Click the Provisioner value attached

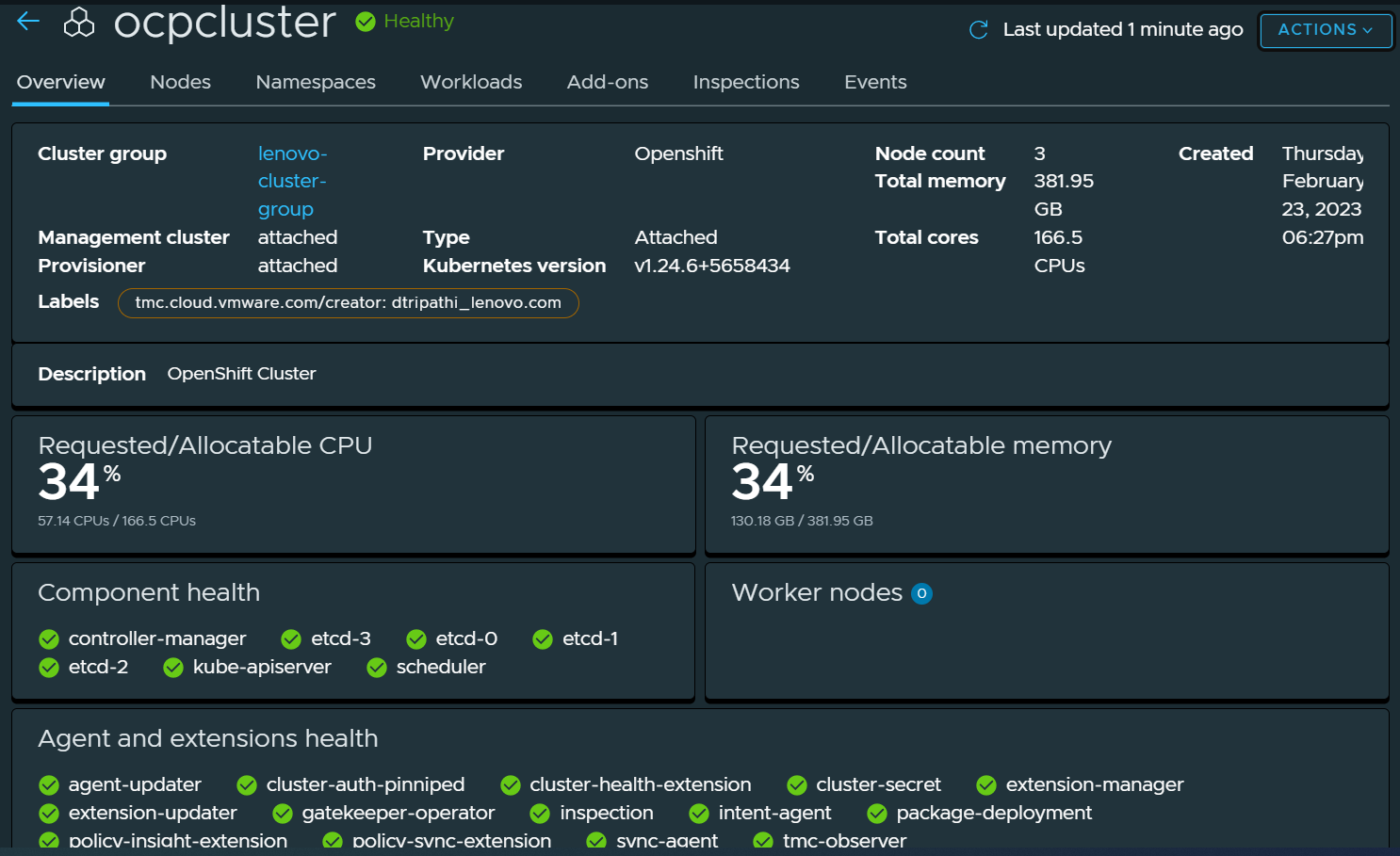click(298, 266)
